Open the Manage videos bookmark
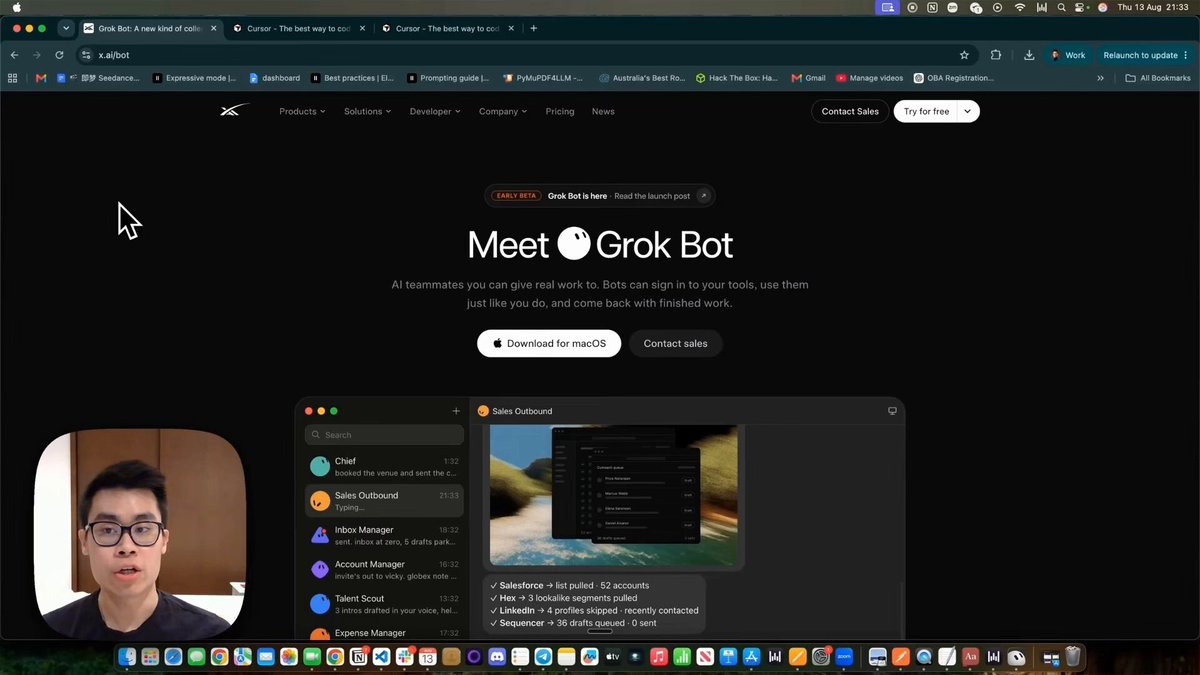1200x675 pixels. coord(869,78)
